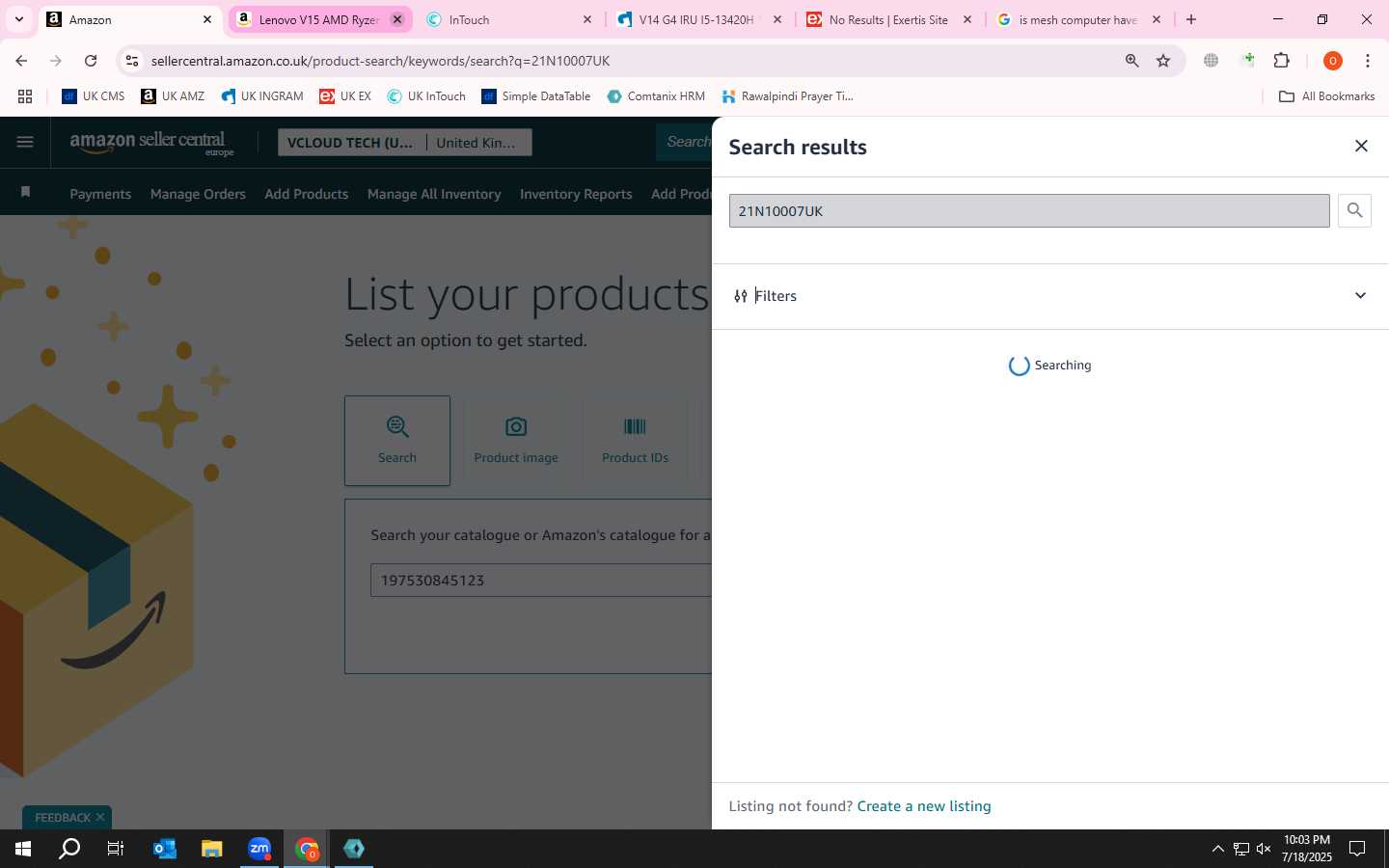Close the Search results panel
This screenshot has height=868, width=1389.
pos(1361,146)
